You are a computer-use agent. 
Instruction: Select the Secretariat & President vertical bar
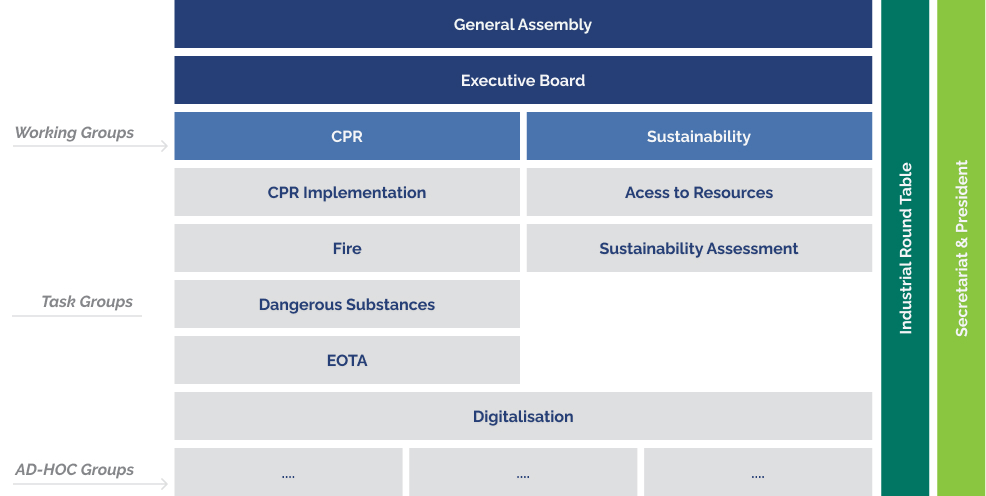(x=961, y=248)
